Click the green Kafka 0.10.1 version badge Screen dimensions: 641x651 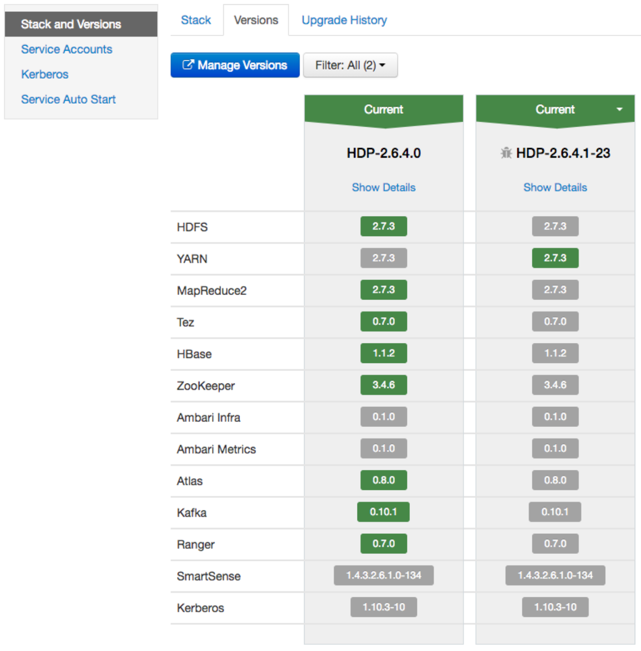coord(383,512)
